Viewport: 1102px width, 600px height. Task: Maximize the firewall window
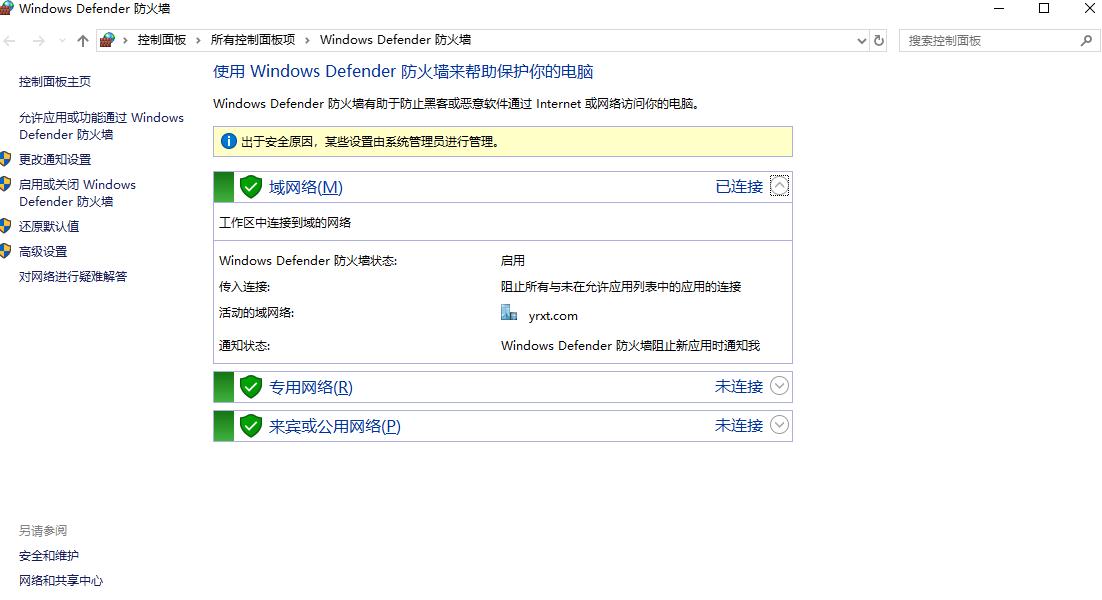(1044, 8)
